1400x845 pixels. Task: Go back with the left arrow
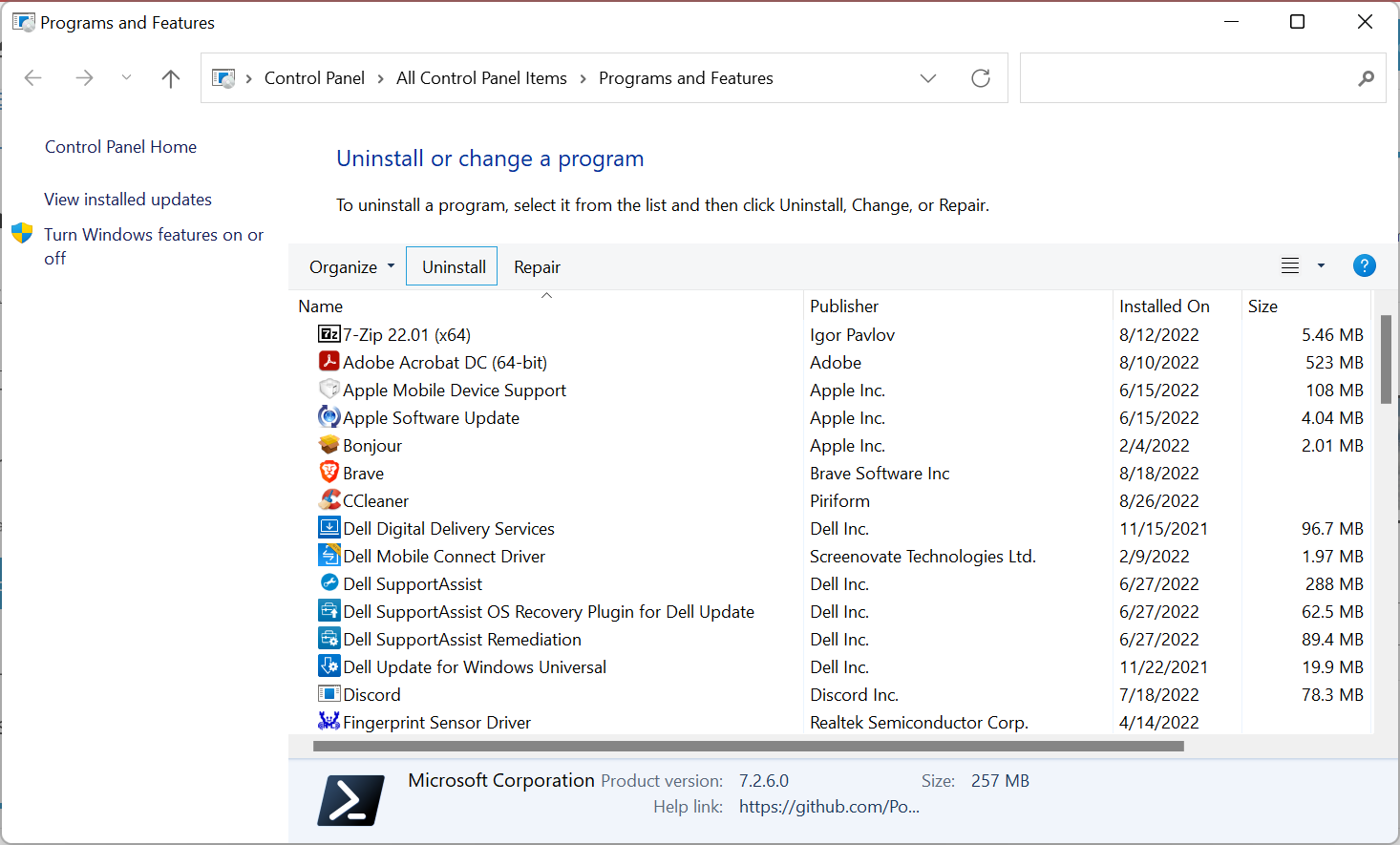(33, 78)
